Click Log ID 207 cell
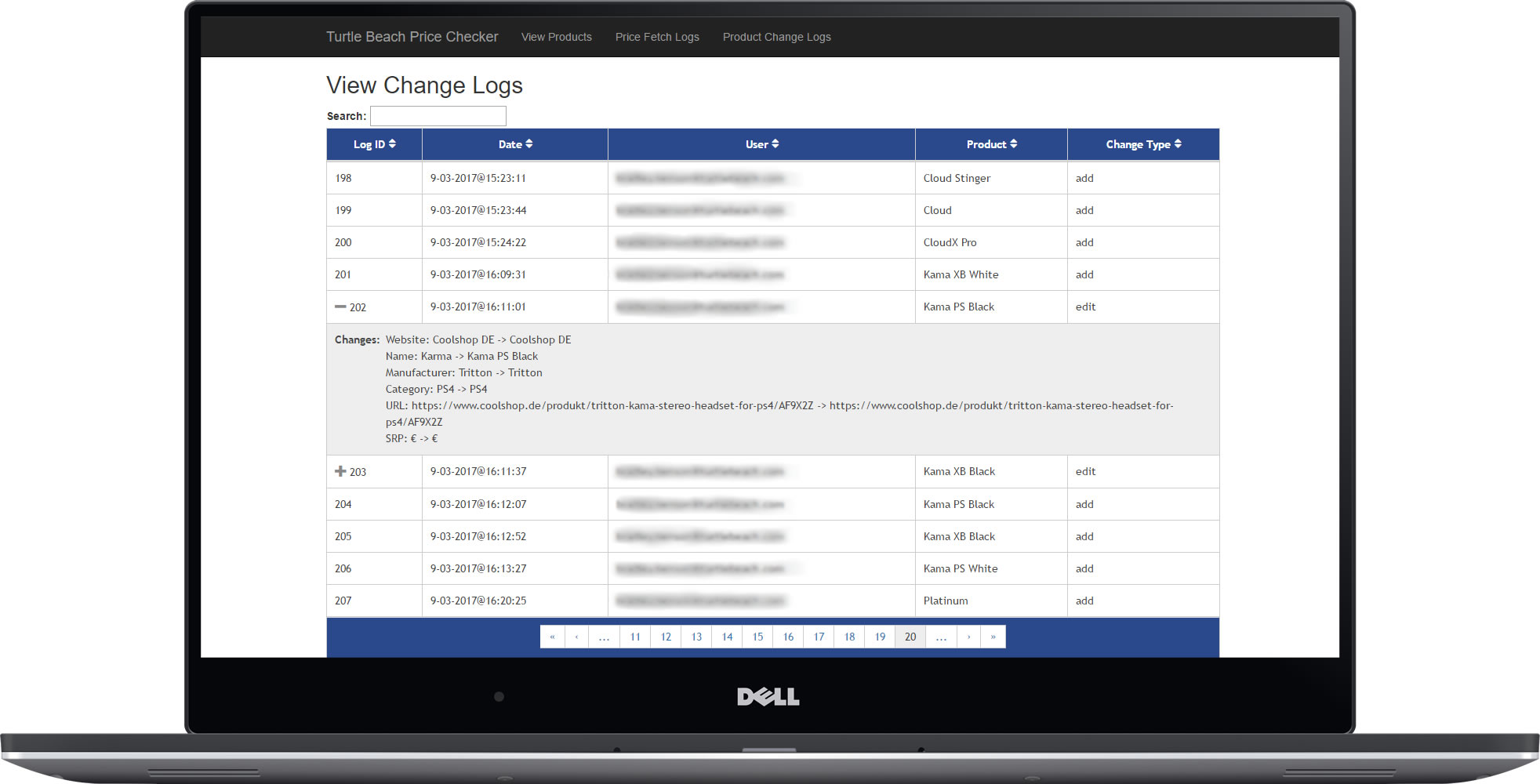Screen dimensions: 1540x784 tap(374, 601)
